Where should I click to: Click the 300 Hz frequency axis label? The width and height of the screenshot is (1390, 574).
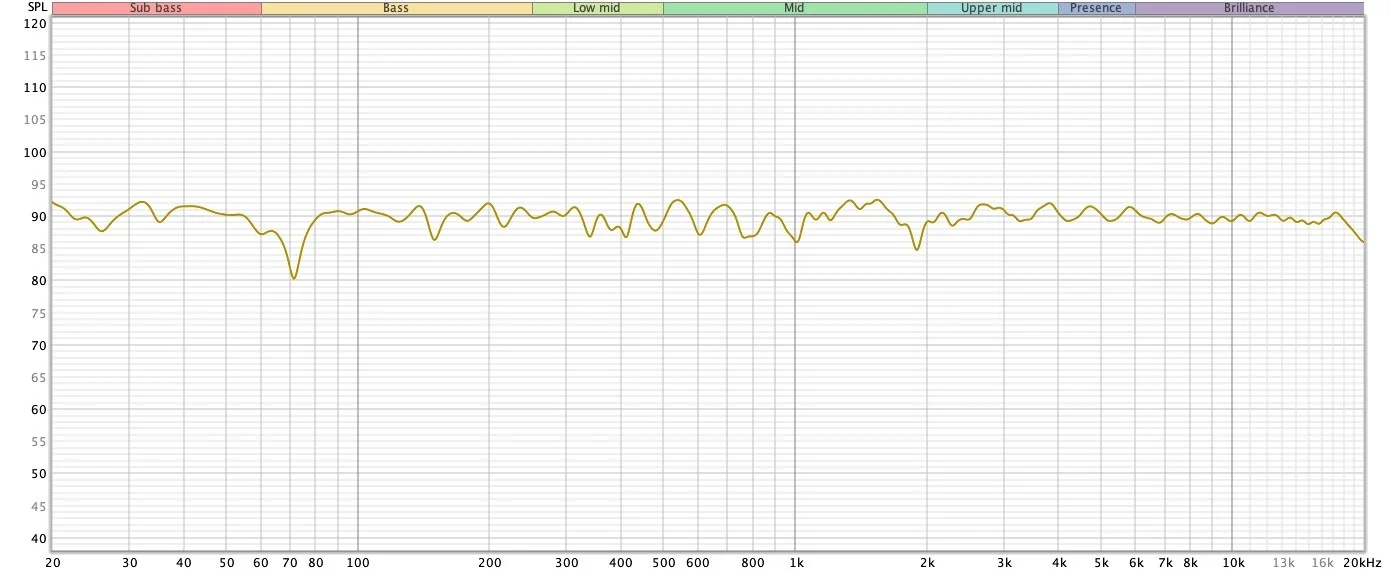coord(566,563)
